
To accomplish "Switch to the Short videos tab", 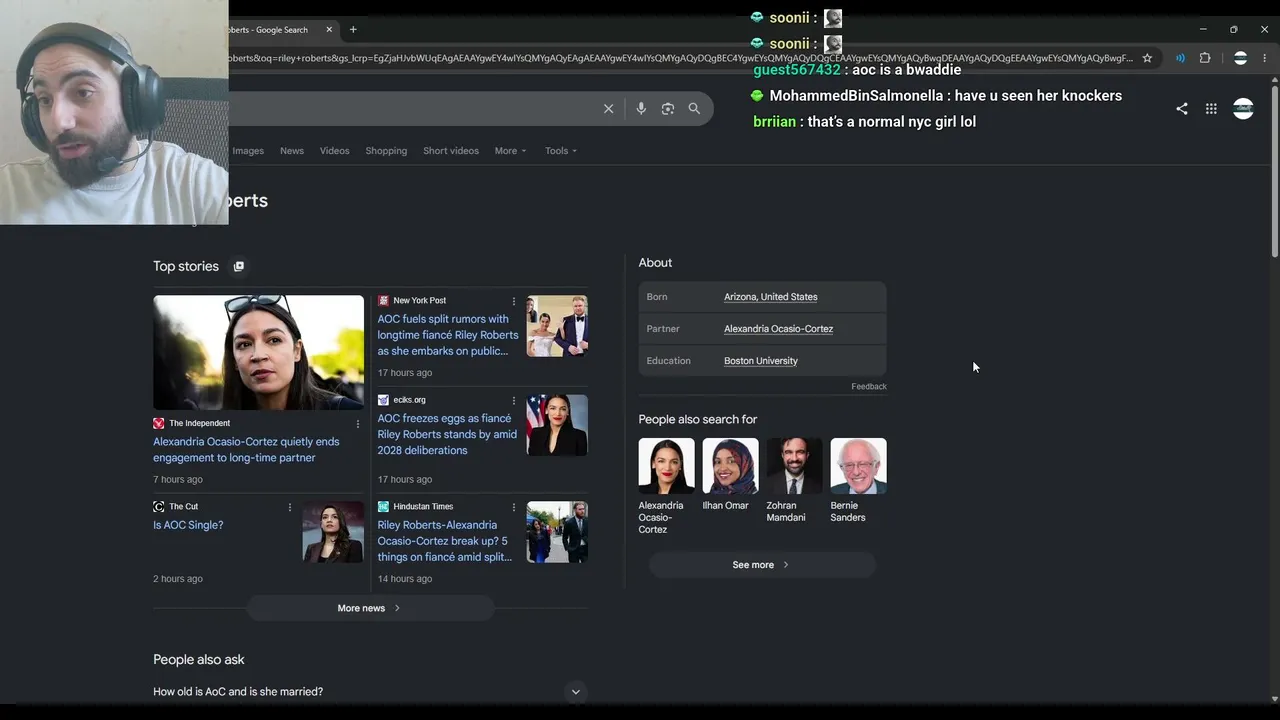I will point(451,151).
